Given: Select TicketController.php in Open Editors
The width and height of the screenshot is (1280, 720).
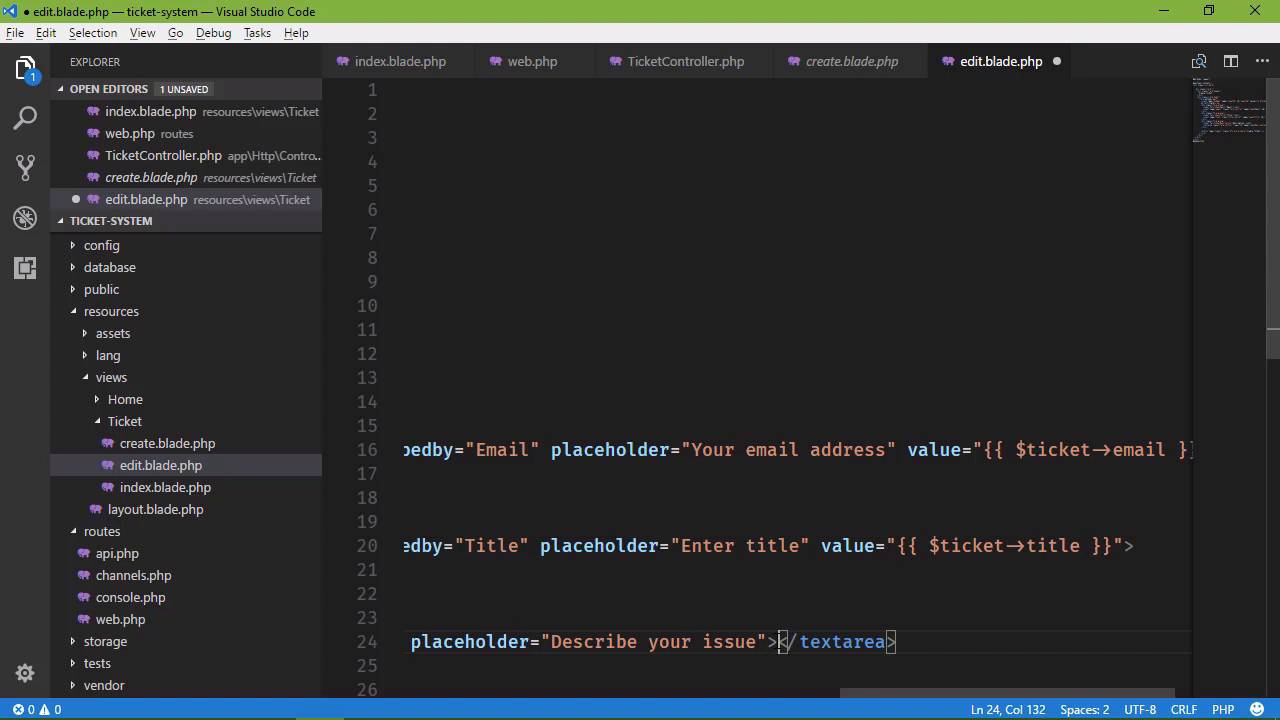Looking at the screenshot, I should [186, 155].
